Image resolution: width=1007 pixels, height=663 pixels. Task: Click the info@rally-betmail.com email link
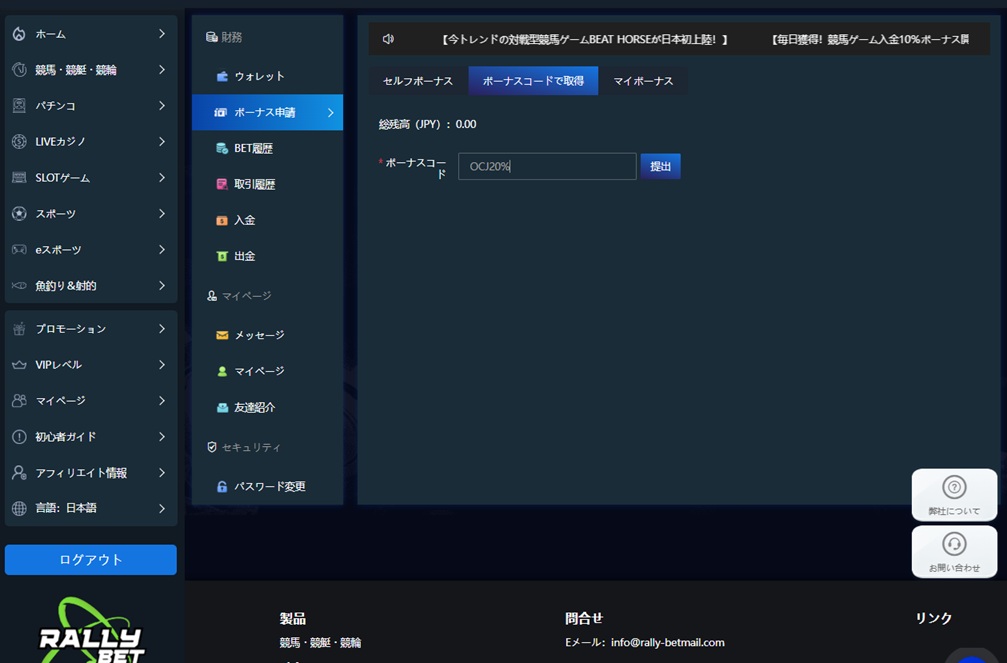[668, 642]
